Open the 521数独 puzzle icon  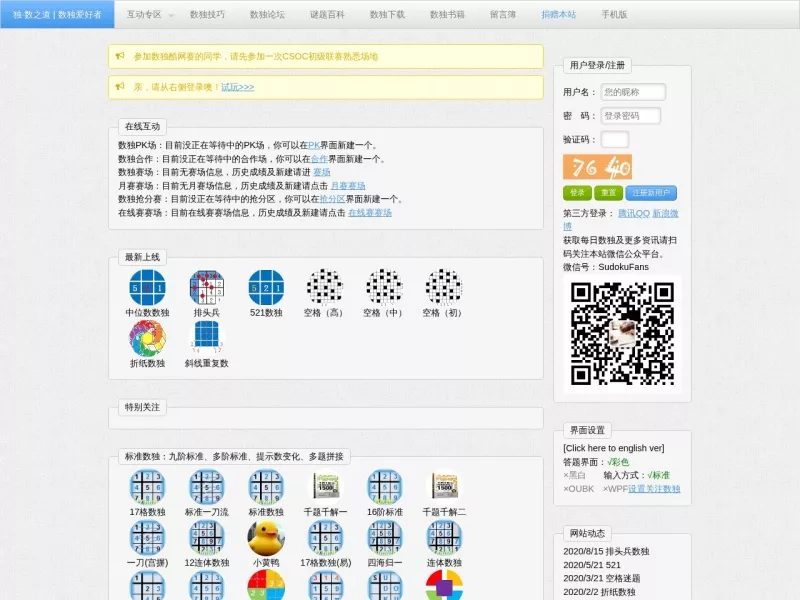tap(266, 287)
